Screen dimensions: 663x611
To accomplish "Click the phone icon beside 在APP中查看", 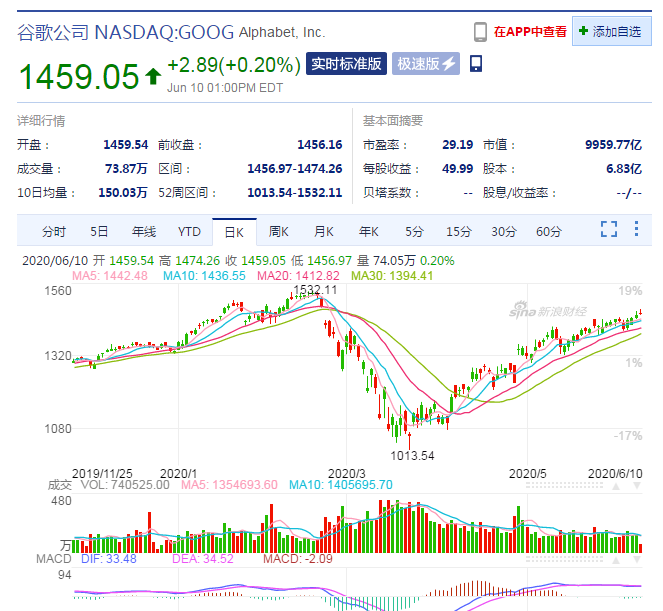I will pyautogui.click(x=480, y=32).
